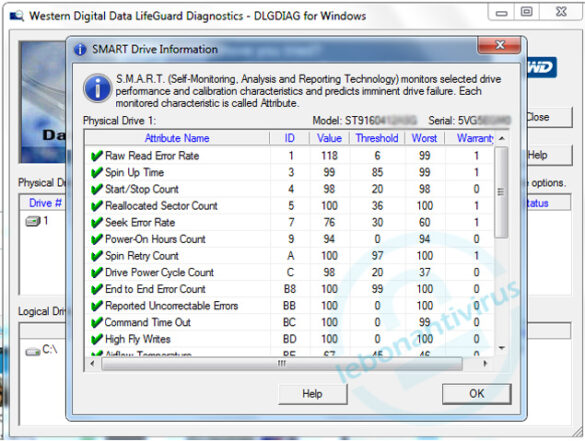585x441 pixels.
Task: Click ID B8 in End to End Error Count row
Action: [290, 289]
